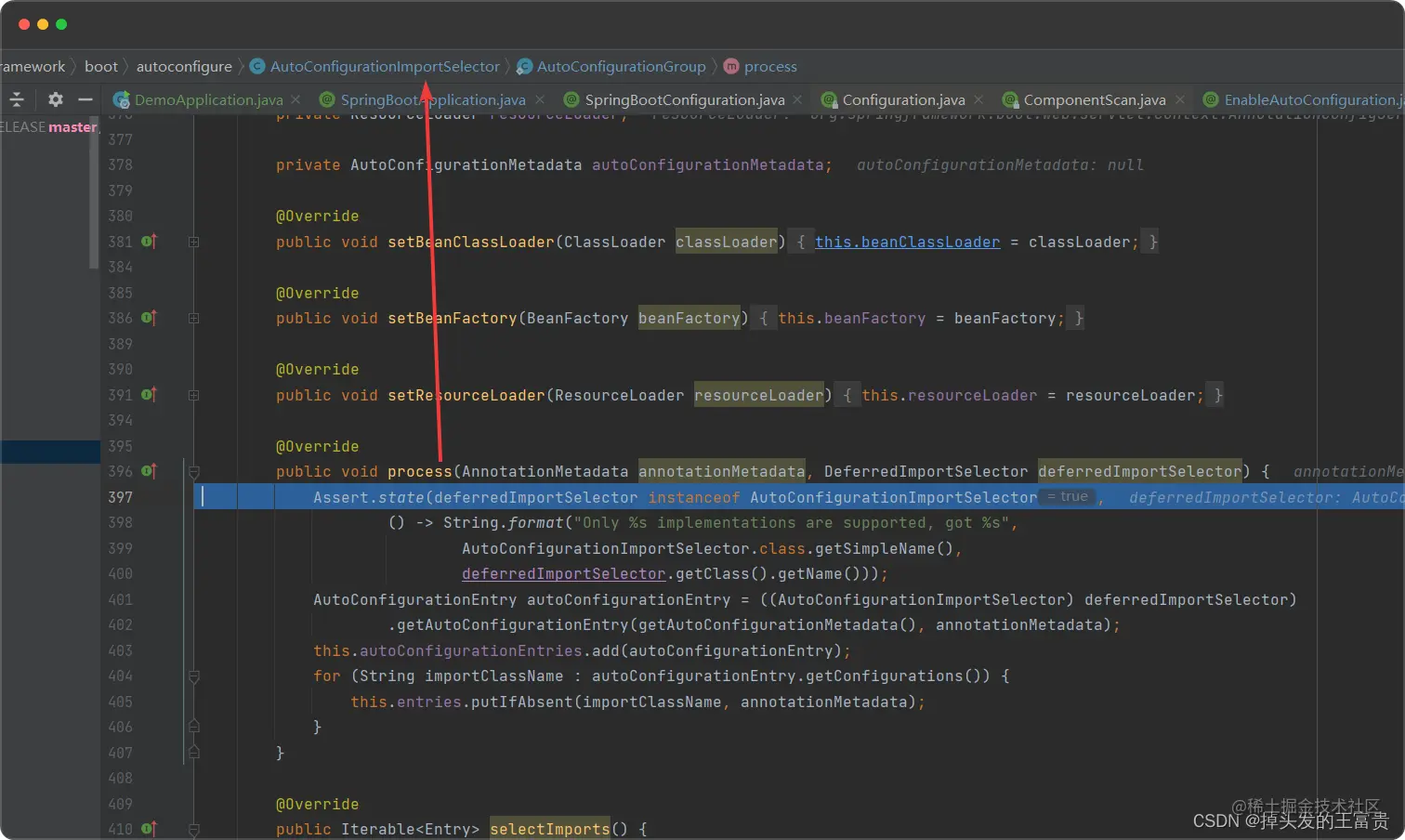The width and height of the screenshot is (1405, 840).
Task: Close the DemoApplication.java tab
Action: click(x=295, y=99)
